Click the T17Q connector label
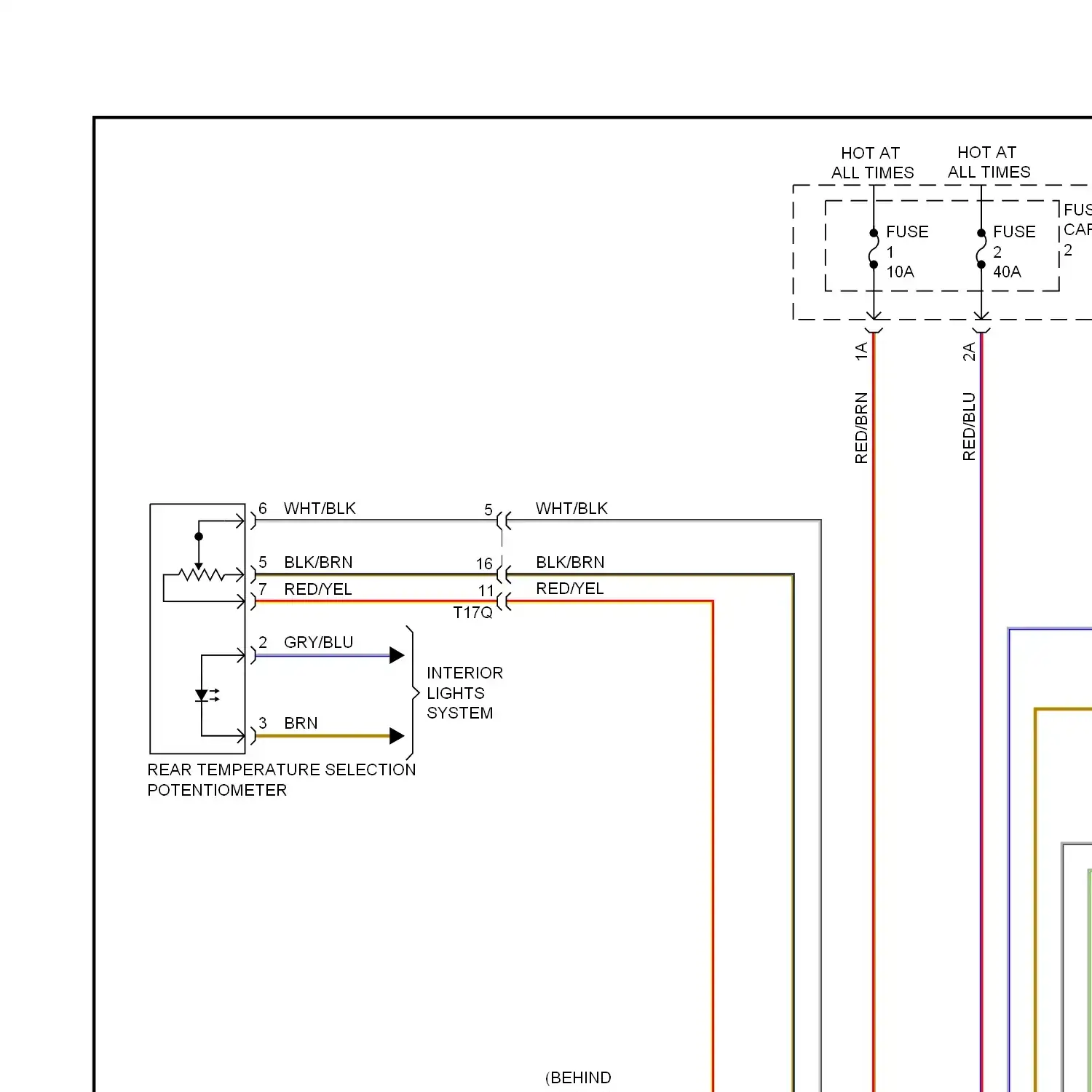 (473, 613)
